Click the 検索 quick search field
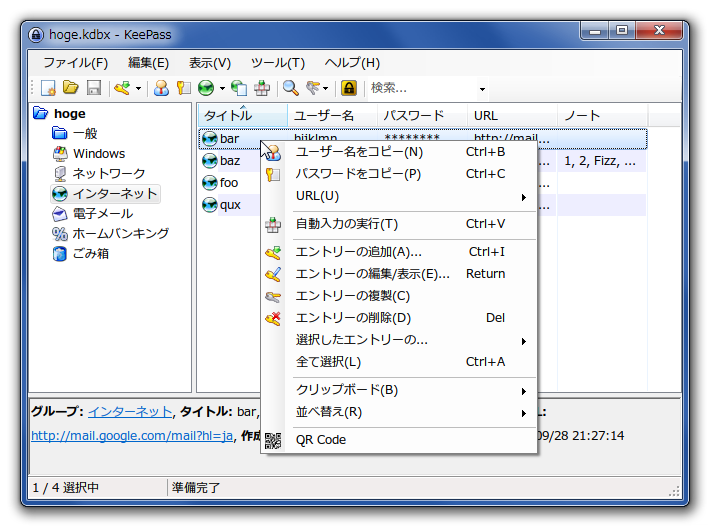This screenshot has height=527, width=710. coord(422,88)
